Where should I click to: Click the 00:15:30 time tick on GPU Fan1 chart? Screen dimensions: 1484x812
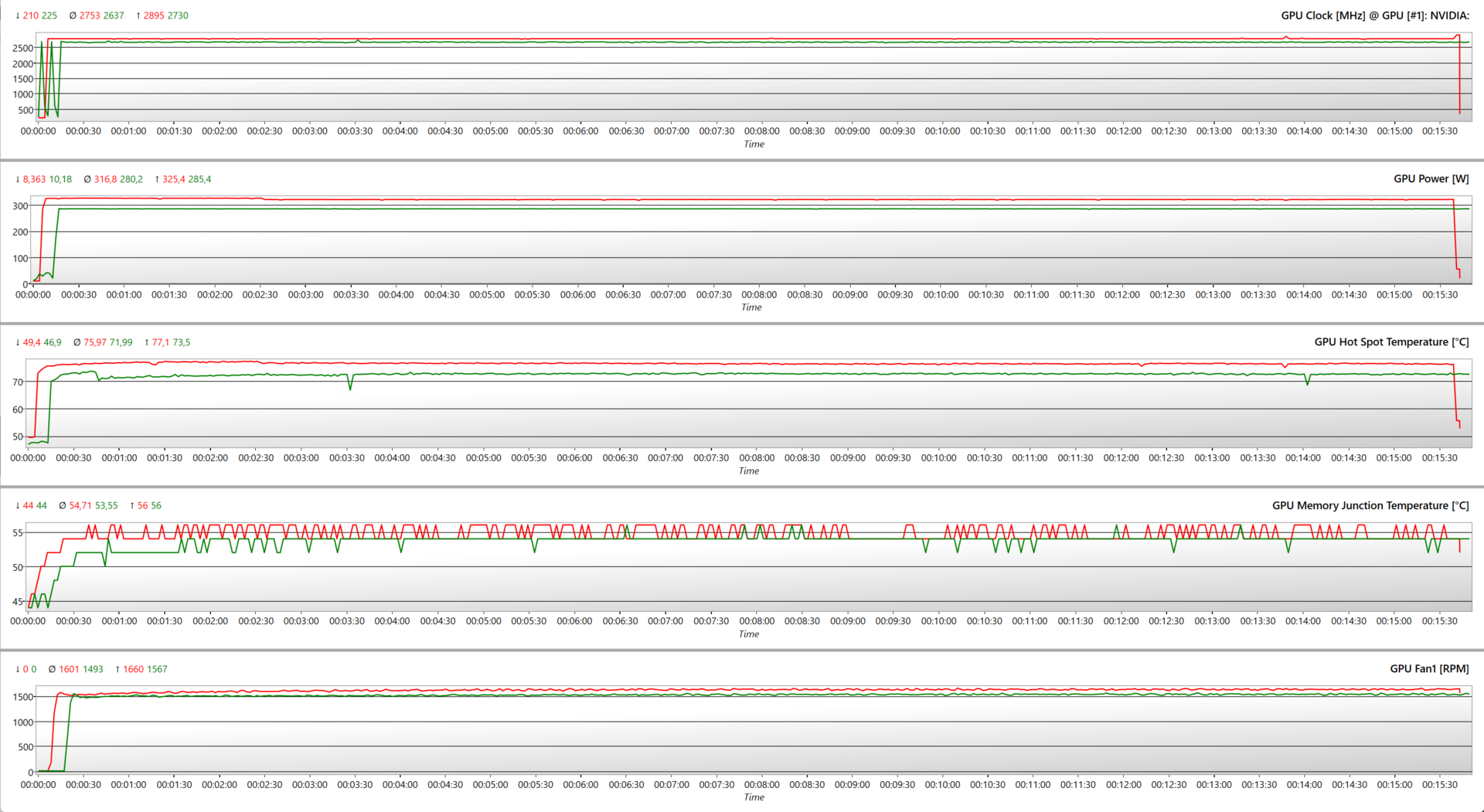point(1440,785)
